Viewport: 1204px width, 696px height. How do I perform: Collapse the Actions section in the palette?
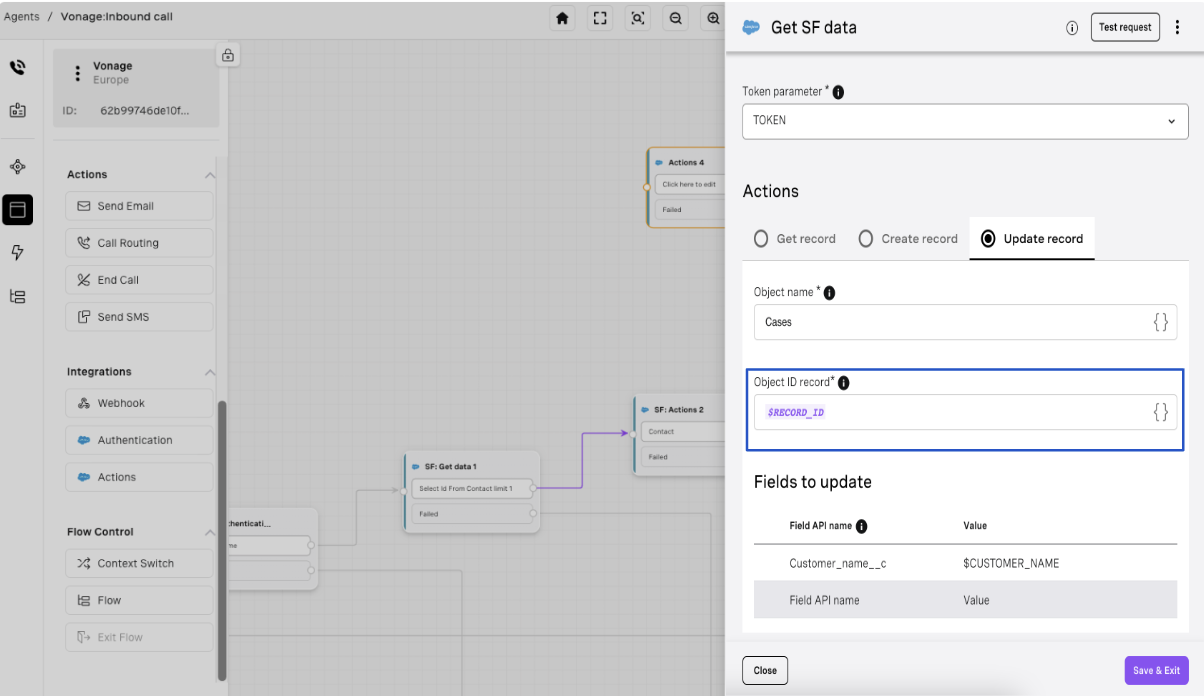pos(210,175)
